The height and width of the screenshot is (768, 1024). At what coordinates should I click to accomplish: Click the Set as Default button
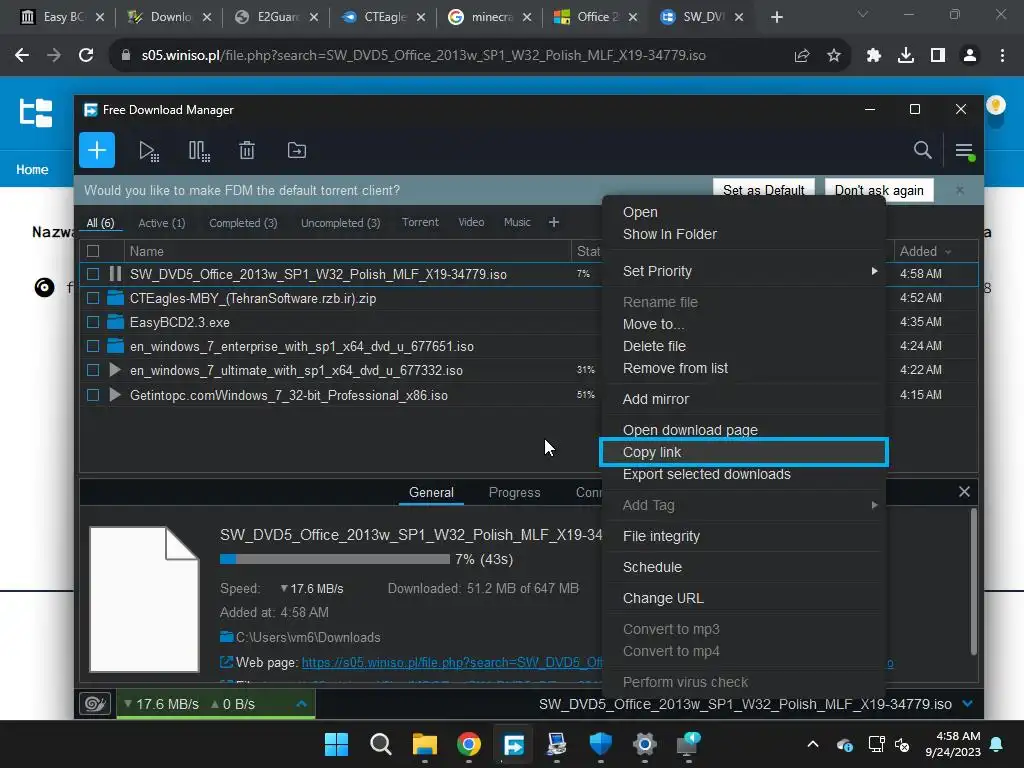coord(763,190)
